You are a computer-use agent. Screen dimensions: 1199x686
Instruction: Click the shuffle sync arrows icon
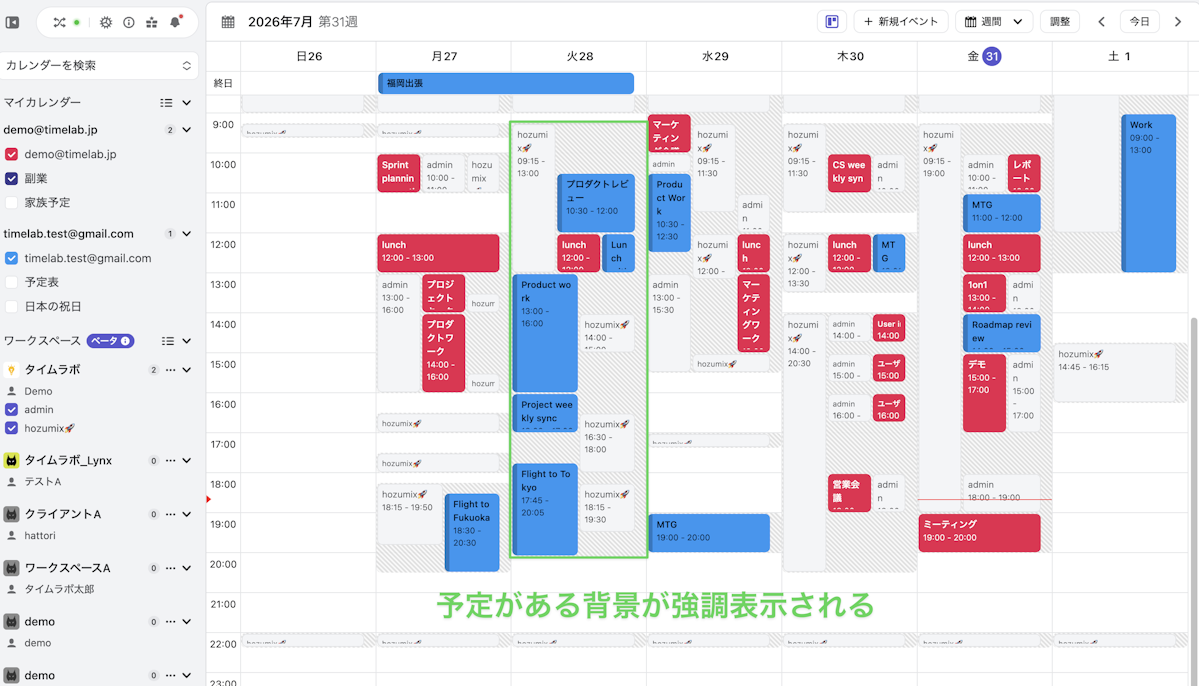(59, 22)
